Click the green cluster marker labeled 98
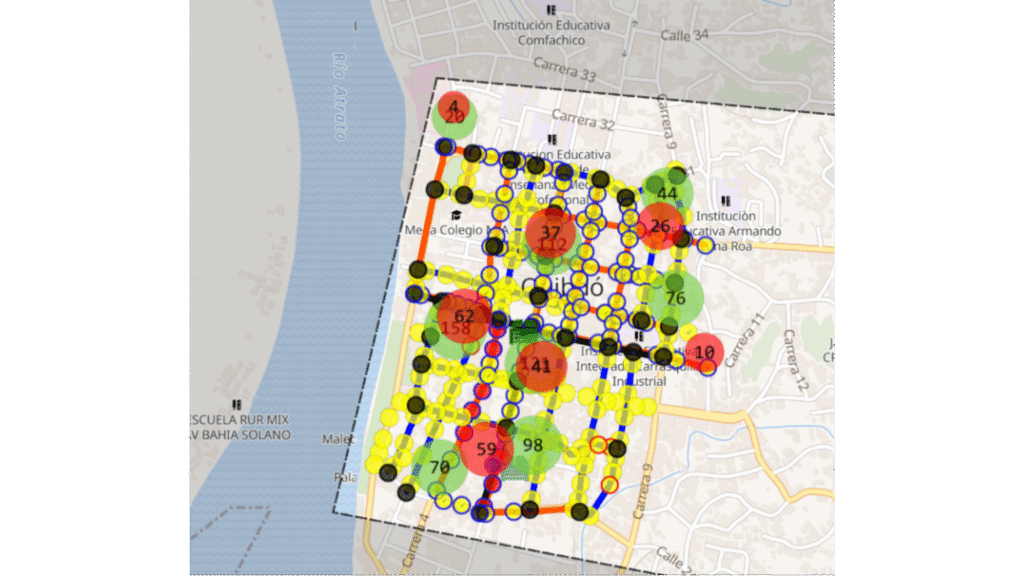Image resolution: width=1024 pixels, height=576 pixels. click(533, 445)
